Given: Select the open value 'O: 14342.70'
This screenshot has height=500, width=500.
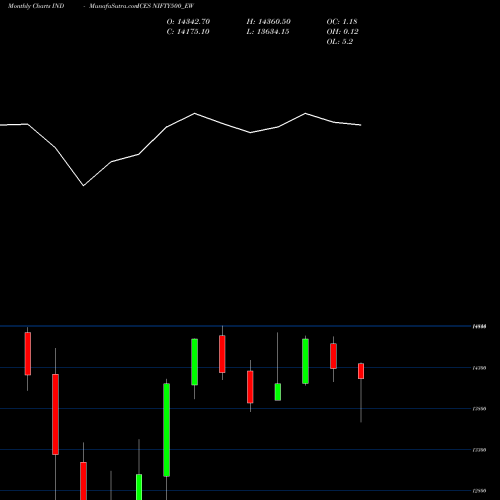Looking at the screenshot, I should (188, 22).
